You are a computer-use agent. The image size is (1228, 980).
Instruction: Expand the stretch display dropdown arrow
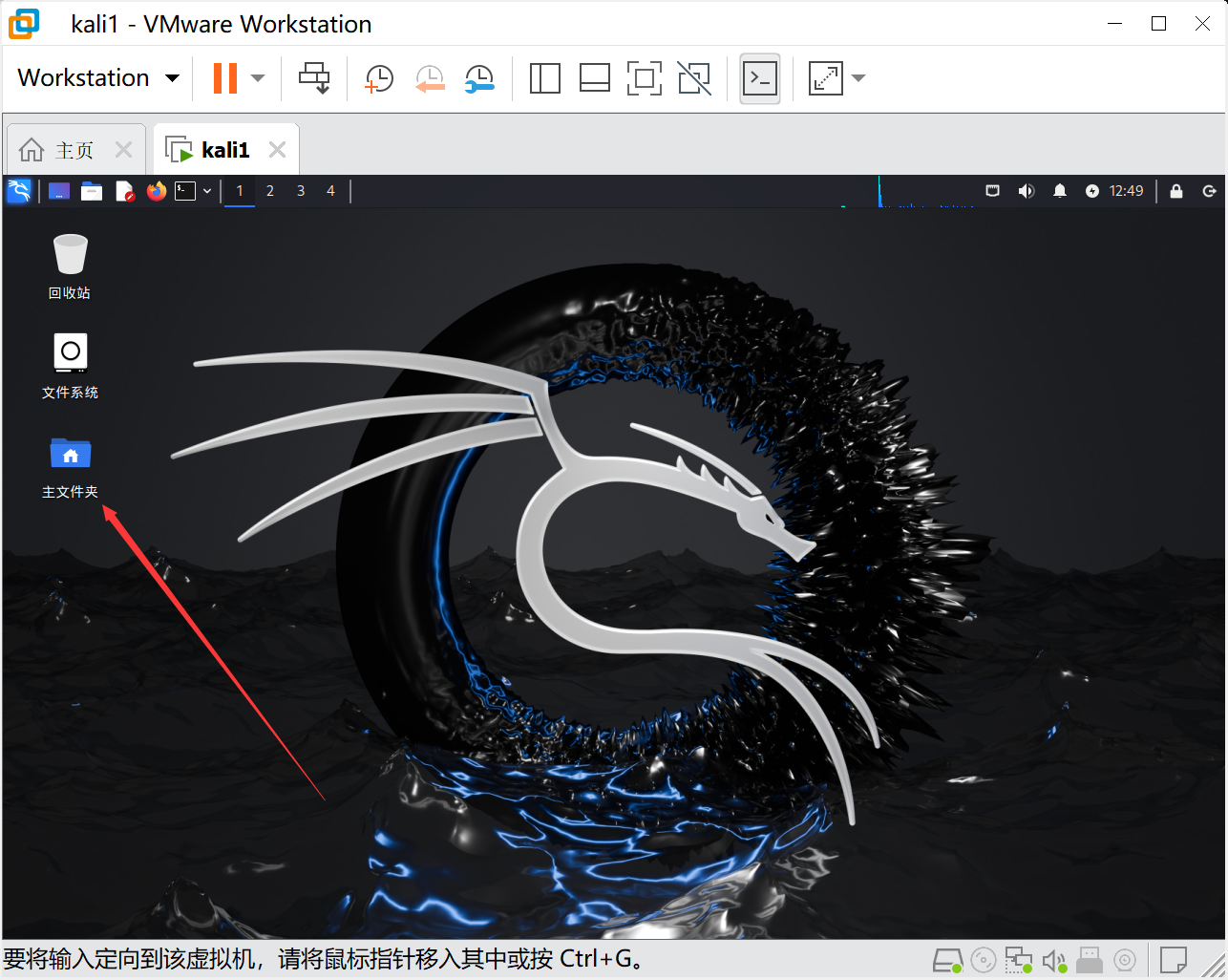pyautogui.click(x=858, y=78)
